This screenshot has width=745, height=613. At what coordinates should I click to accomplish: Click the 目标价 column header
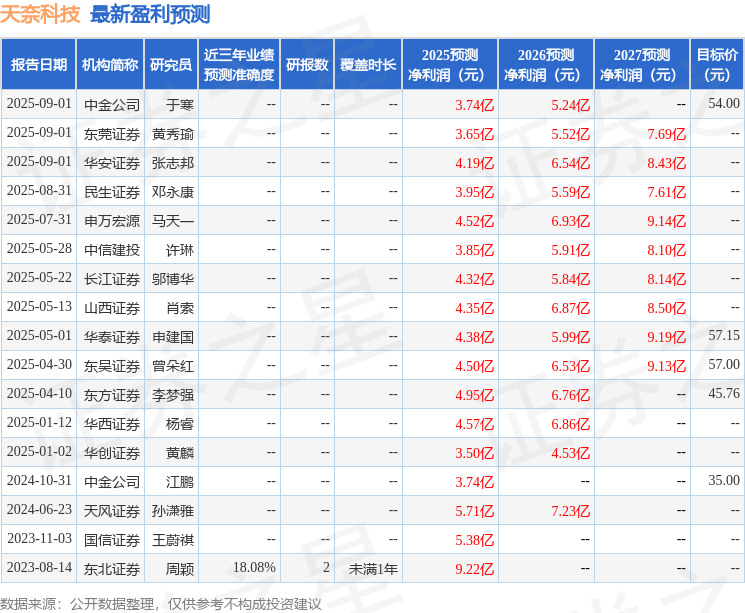[x=717, y=64]
